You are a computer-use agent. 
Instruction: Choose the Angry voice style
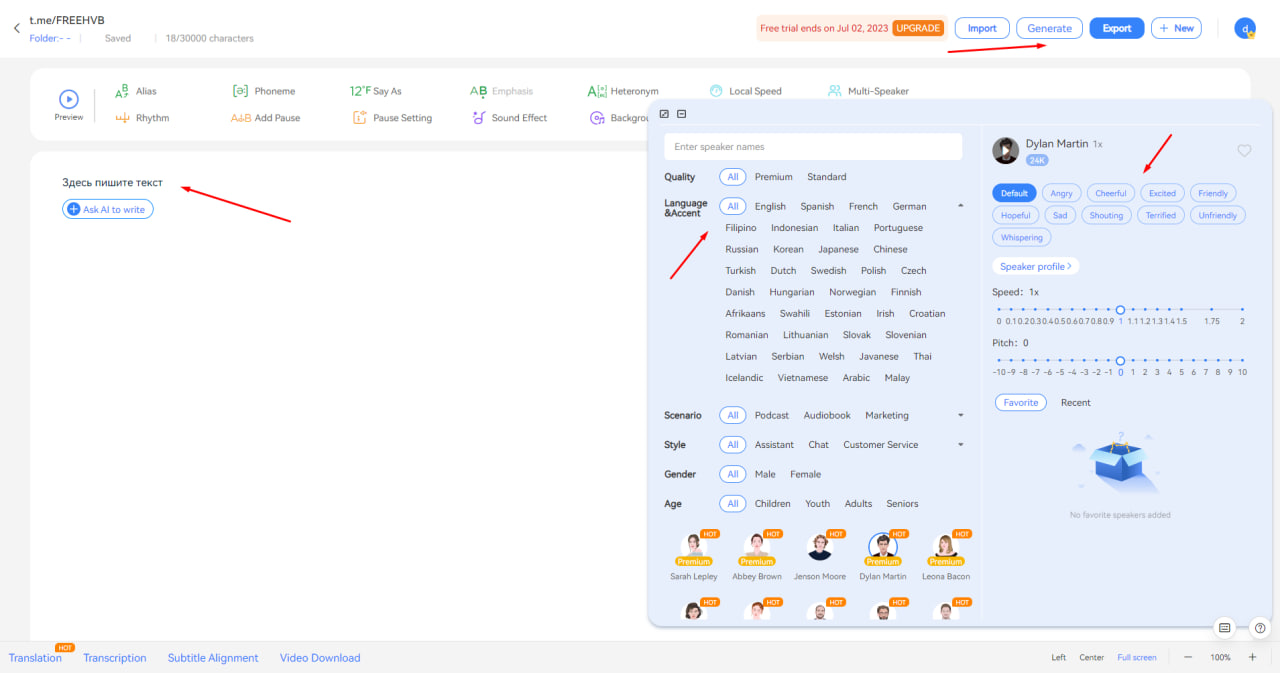point(1062,193)
